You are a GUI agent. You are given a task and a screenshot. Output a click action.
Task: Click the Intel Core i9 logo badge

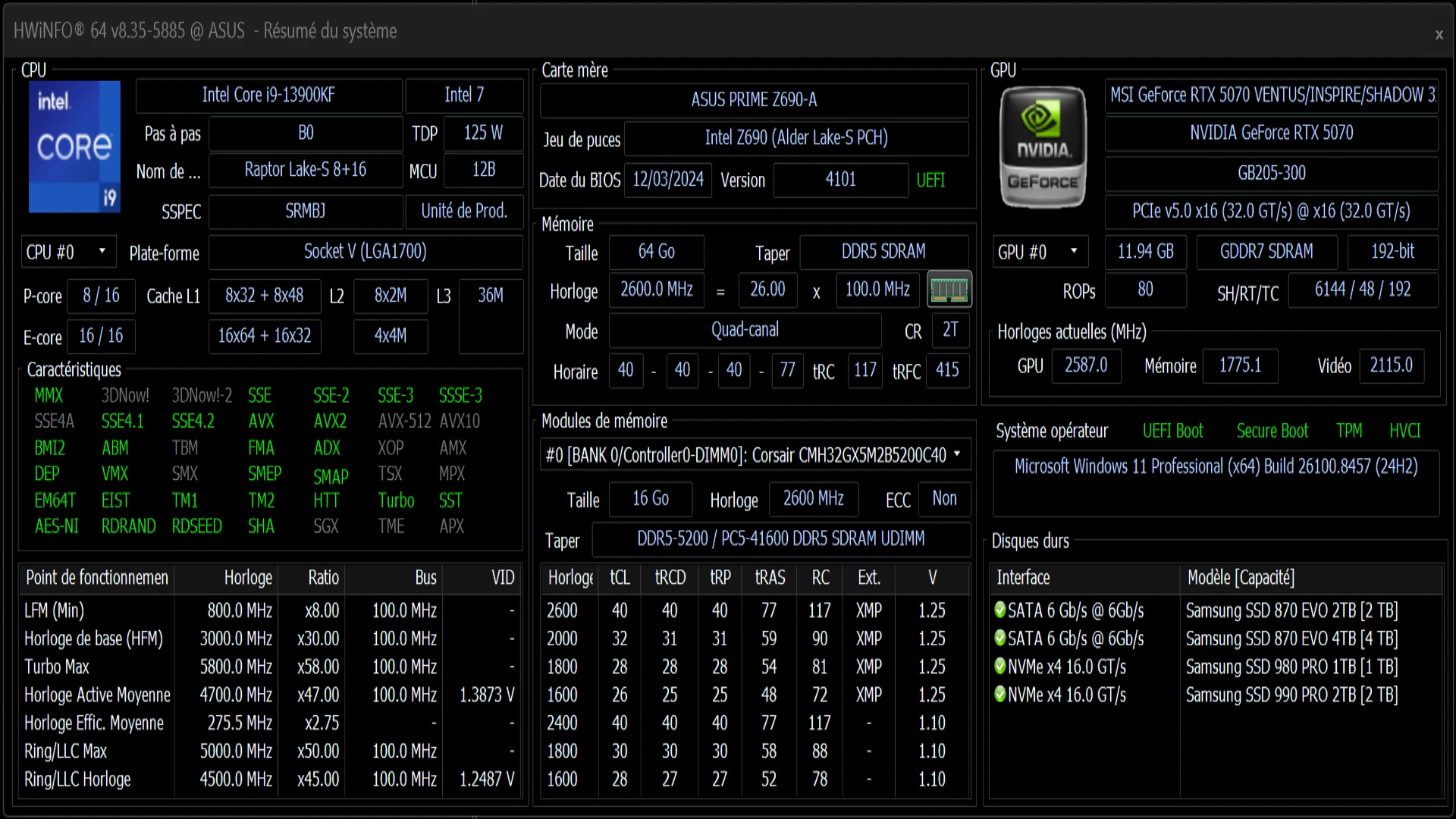(74, 146)
